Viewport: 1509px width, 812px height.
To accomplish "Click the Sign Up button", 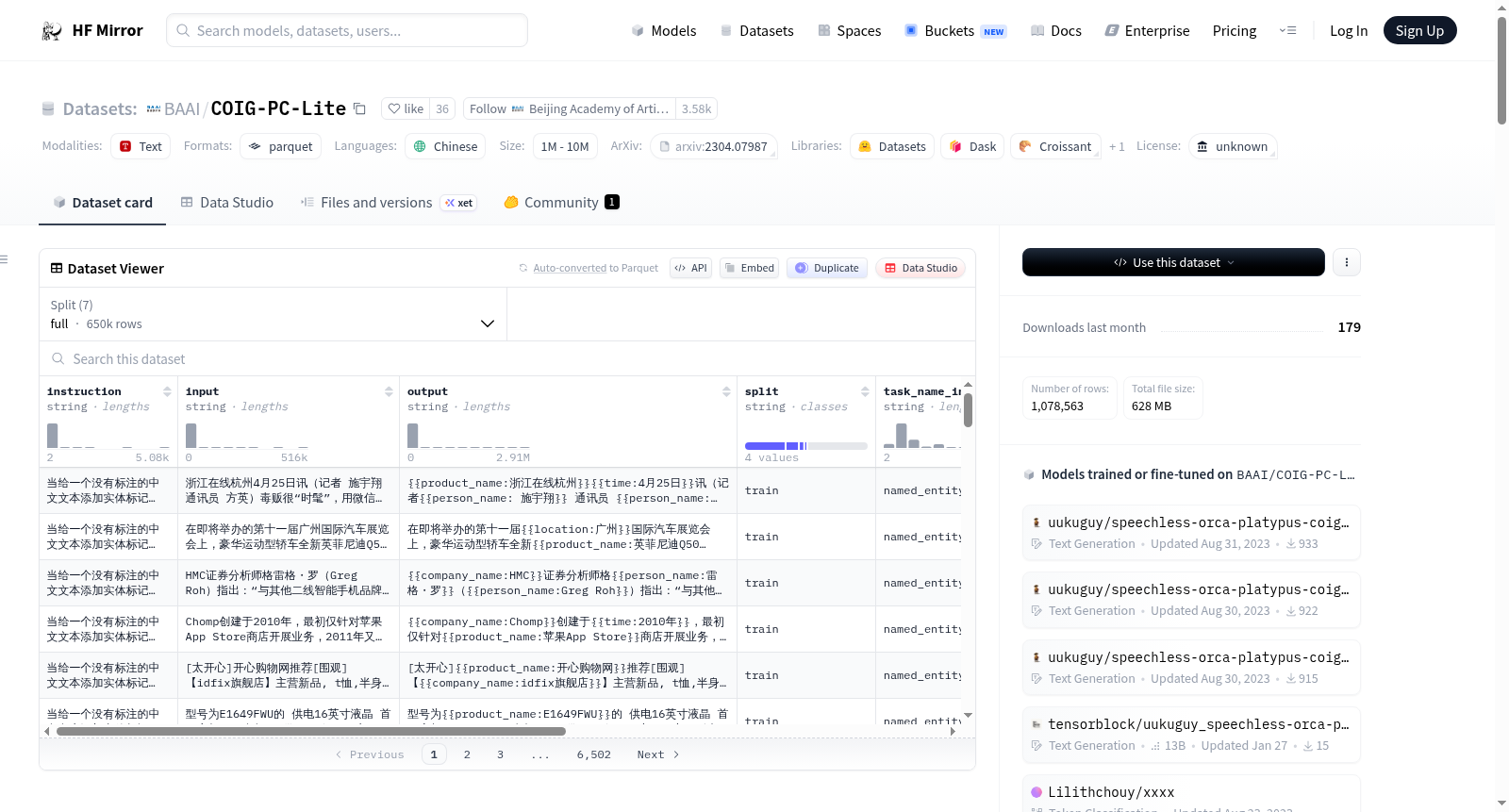I will click(1419, 30).
